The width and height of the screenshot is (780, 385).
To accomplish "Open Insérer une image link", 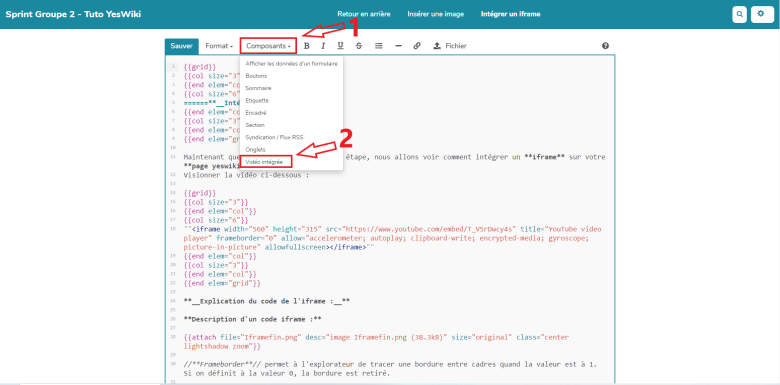I will coord(436,14).
